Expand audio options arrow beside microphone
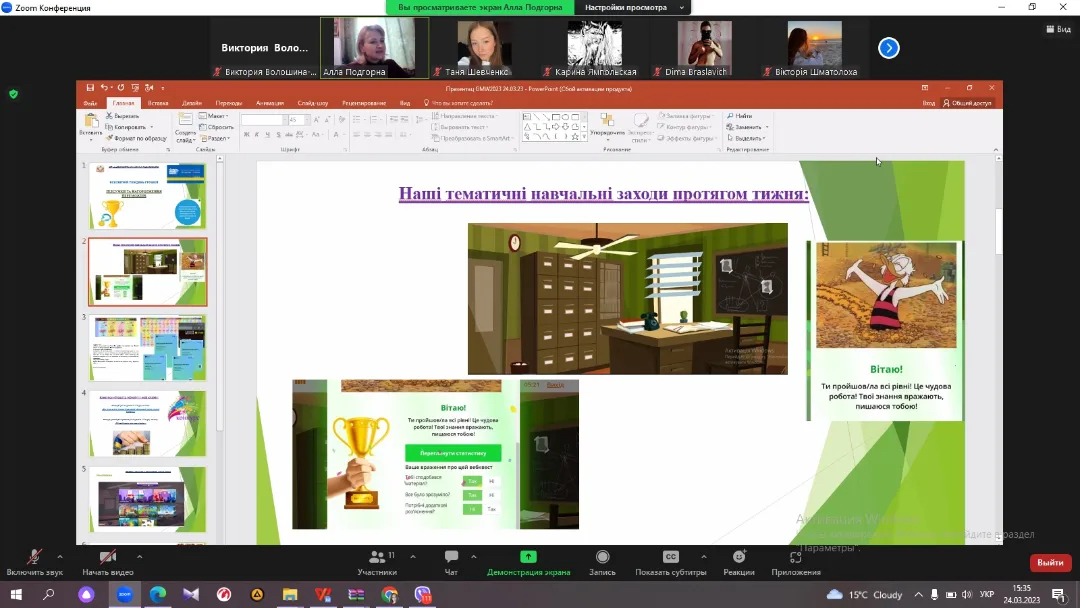The width and height of the screenshot is (1080, 608). 59,556
